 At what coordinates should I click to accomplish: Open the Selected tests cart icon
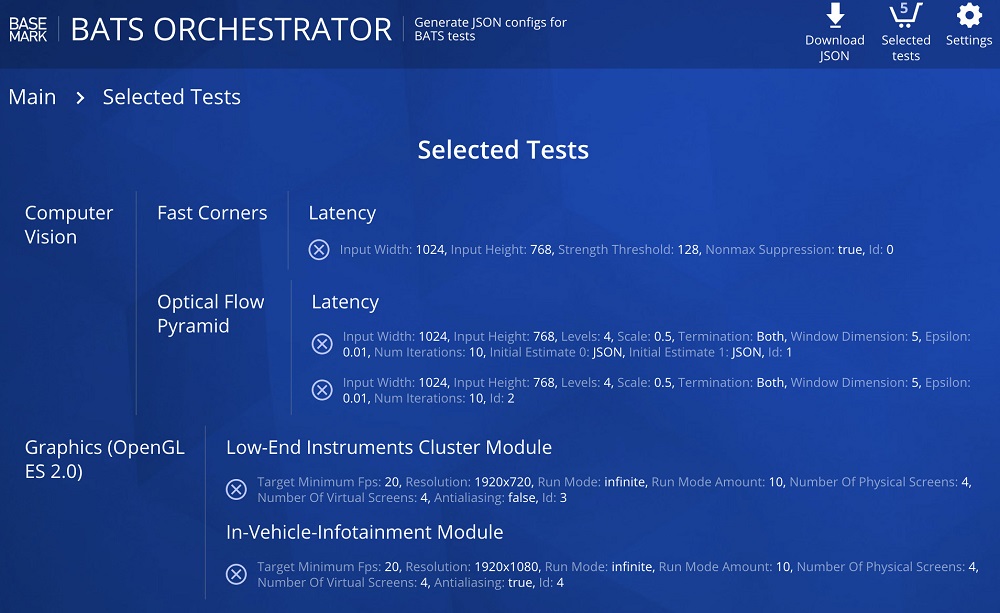click(x=906, y=15)
